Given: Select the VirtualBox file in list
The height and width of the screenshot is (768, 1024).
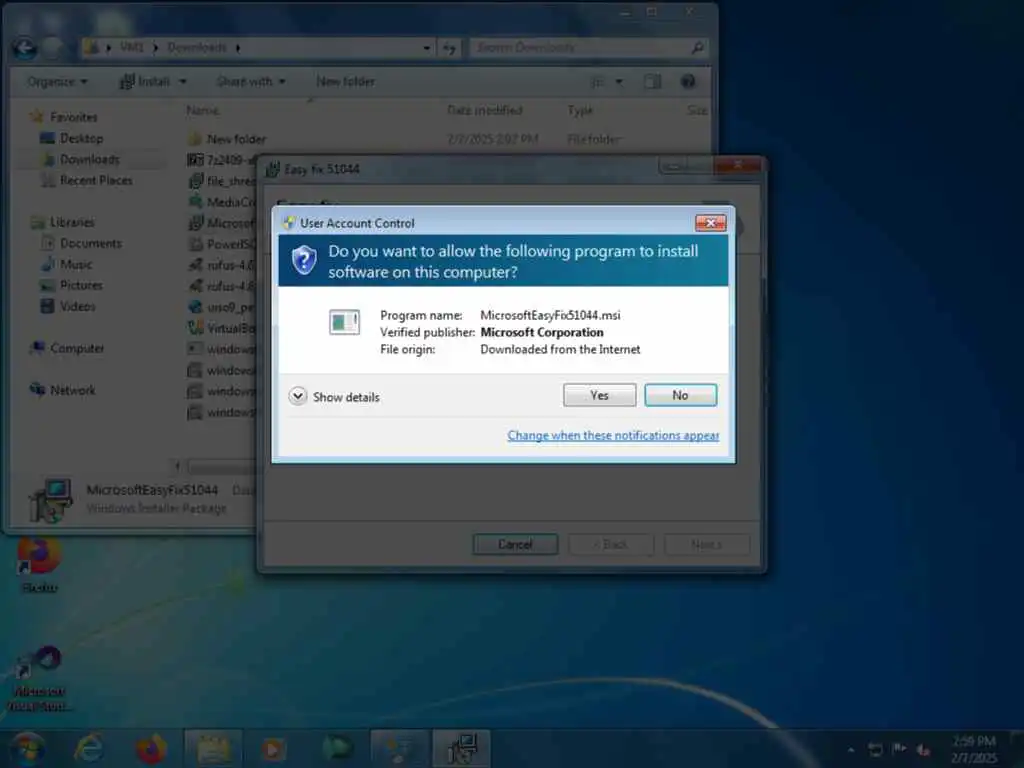Looking at the screenshot, I should coord(222,328).
